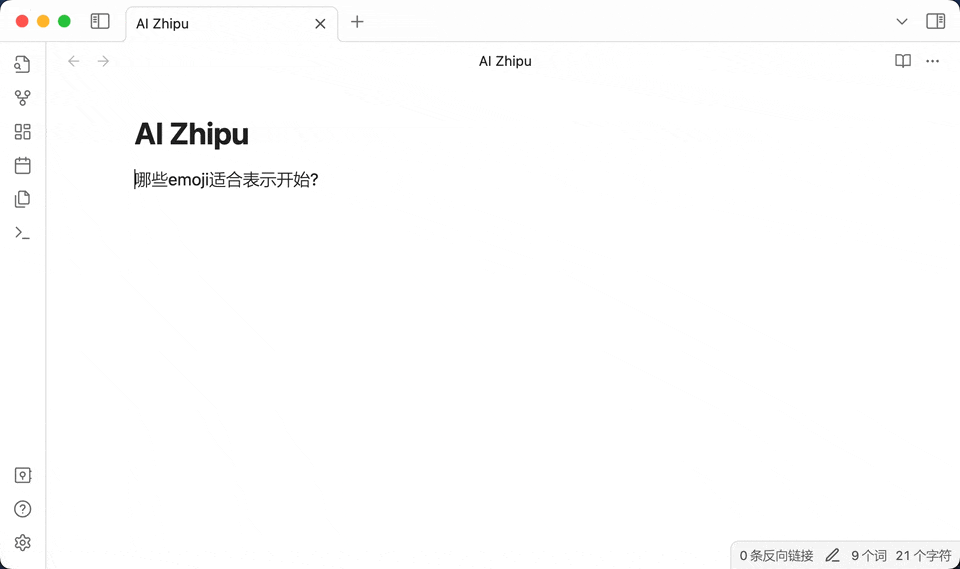Add a new tab with plus
Screen dimensions: 960x569
(x=357, y=22)
